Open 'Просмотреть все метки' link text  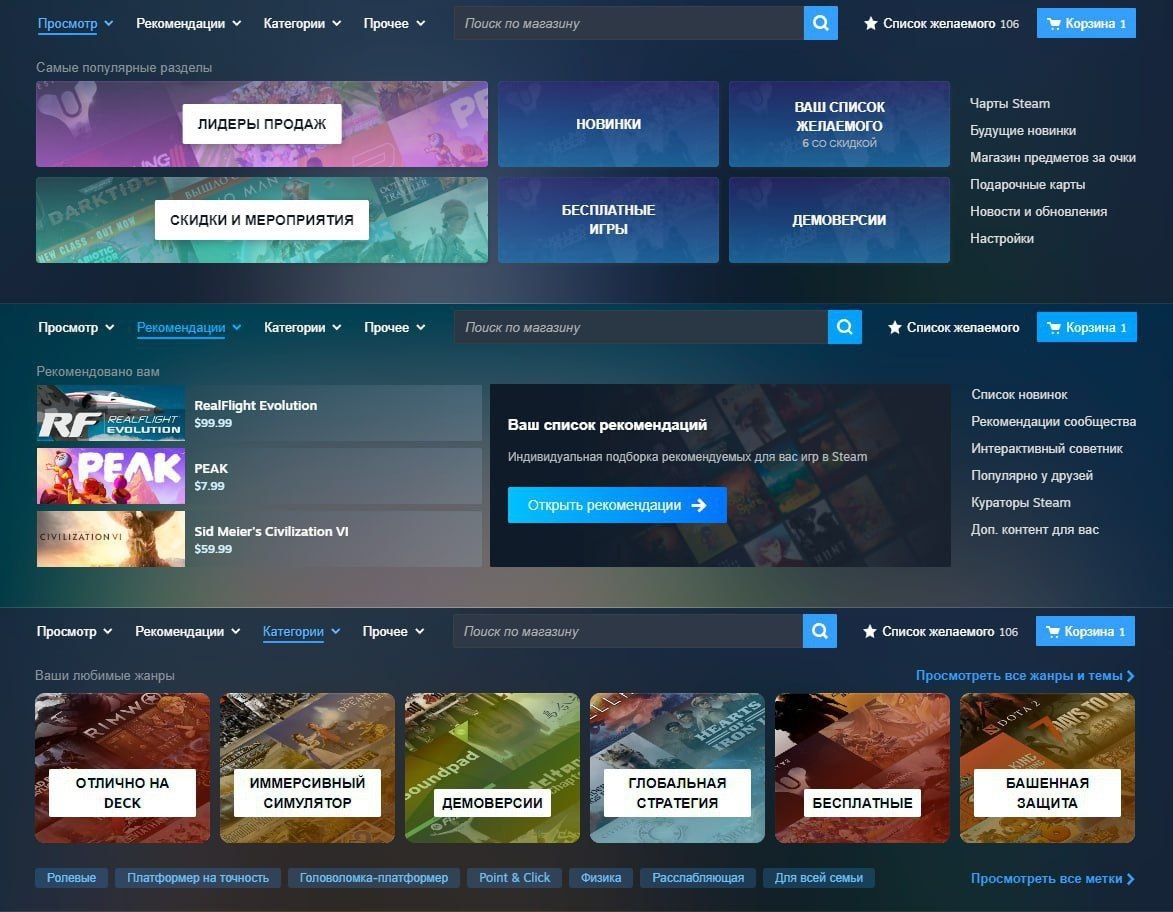(x=1046, y=878)
